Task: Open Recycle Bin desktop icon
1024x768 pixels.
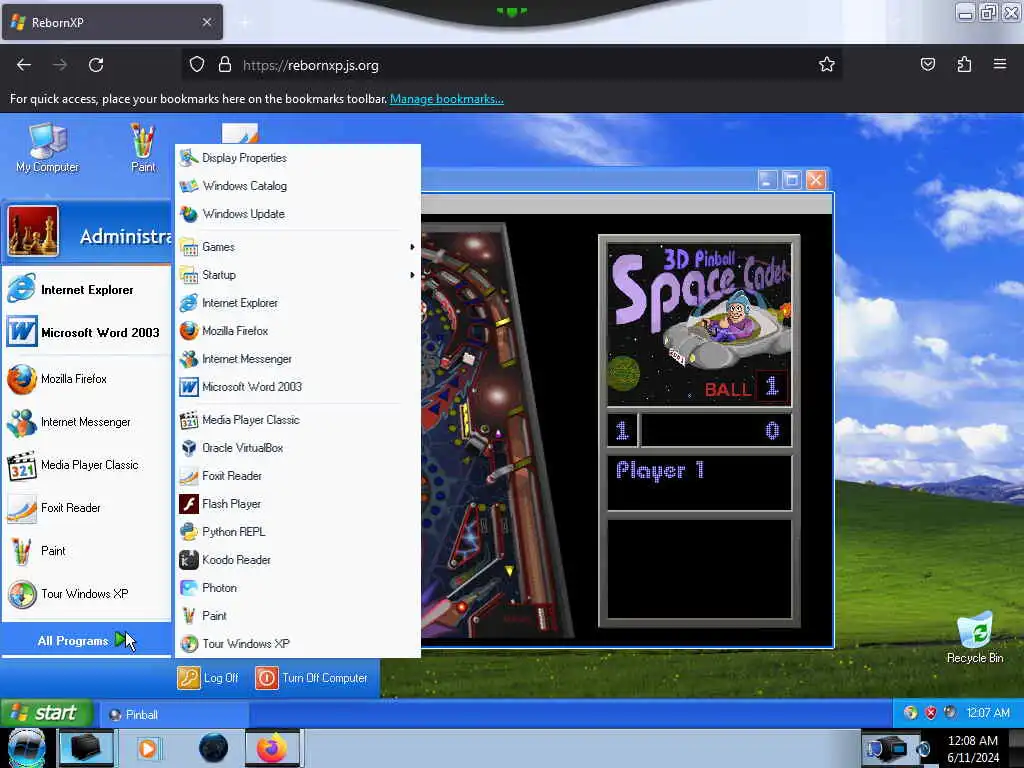Action: coord(975,638)
